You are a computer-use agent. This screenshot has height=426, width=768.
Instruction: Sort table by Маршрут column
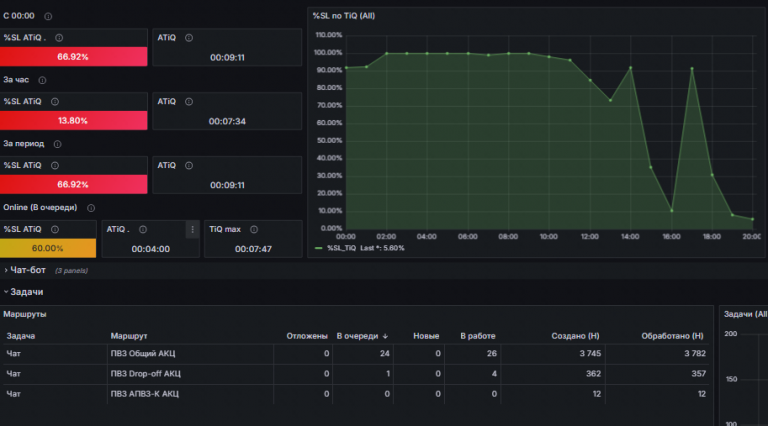[129, 336]
